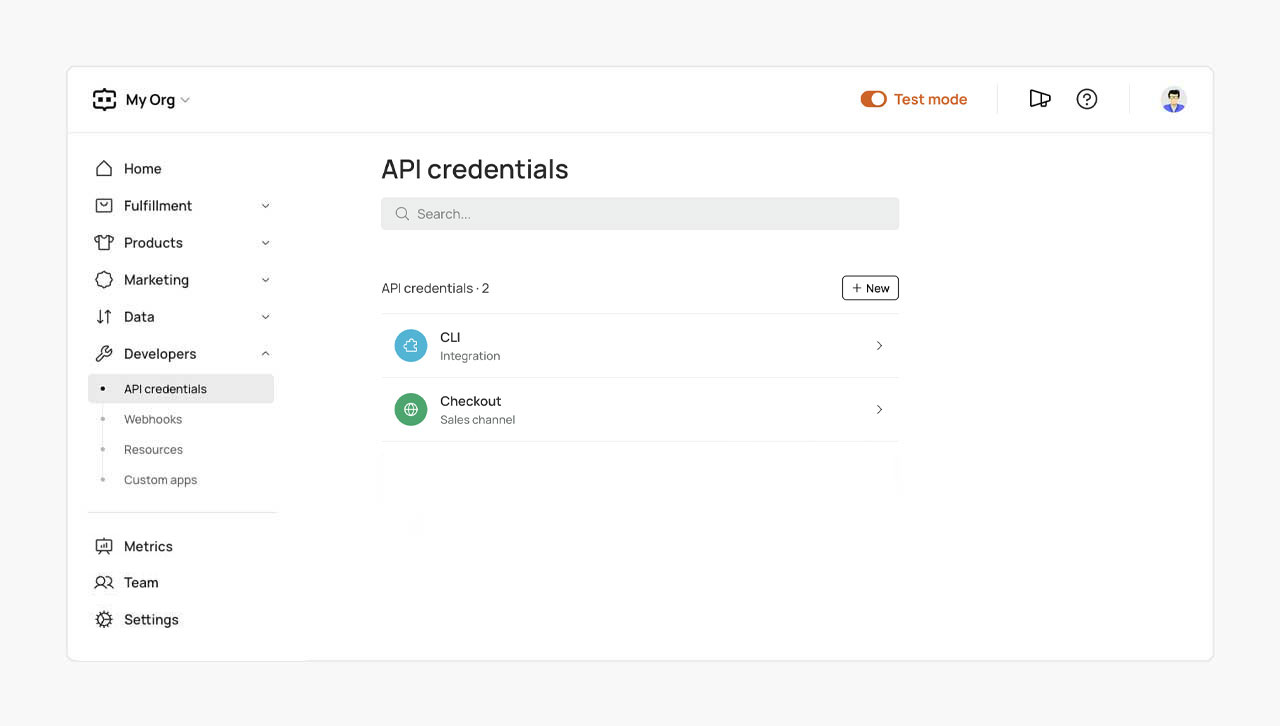Open the help question mark icon
Screen dimensions: 1280x726
point(1087,99)
